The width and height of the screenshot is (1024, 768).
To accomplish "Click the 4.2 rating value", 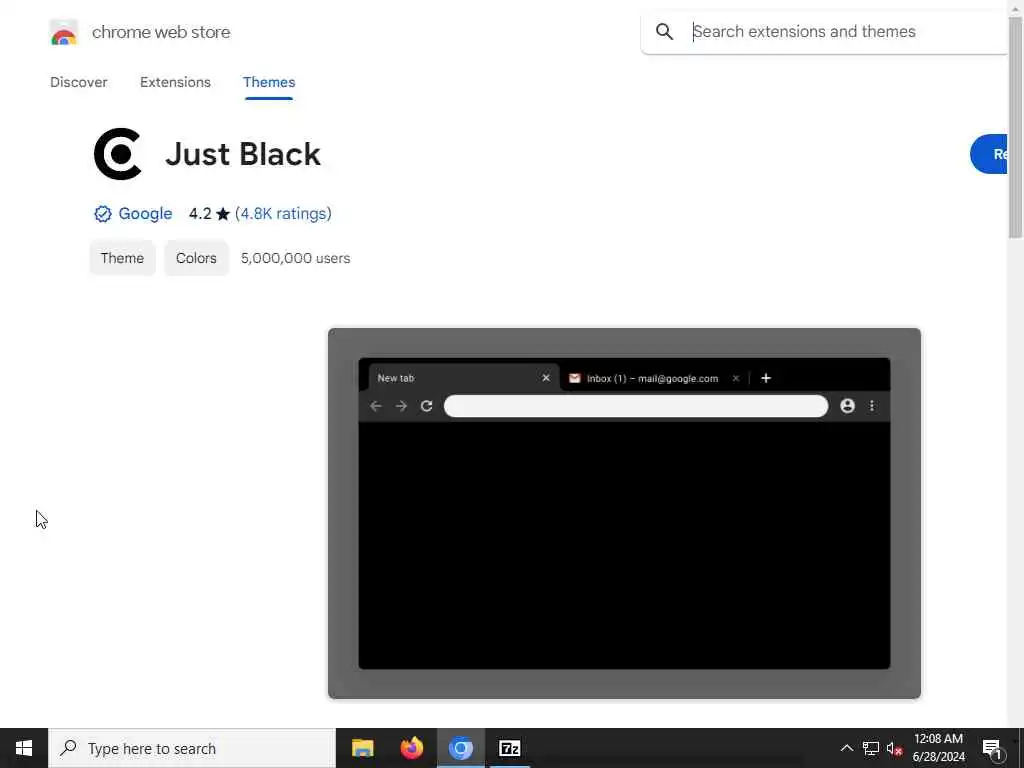I will 200,214.
